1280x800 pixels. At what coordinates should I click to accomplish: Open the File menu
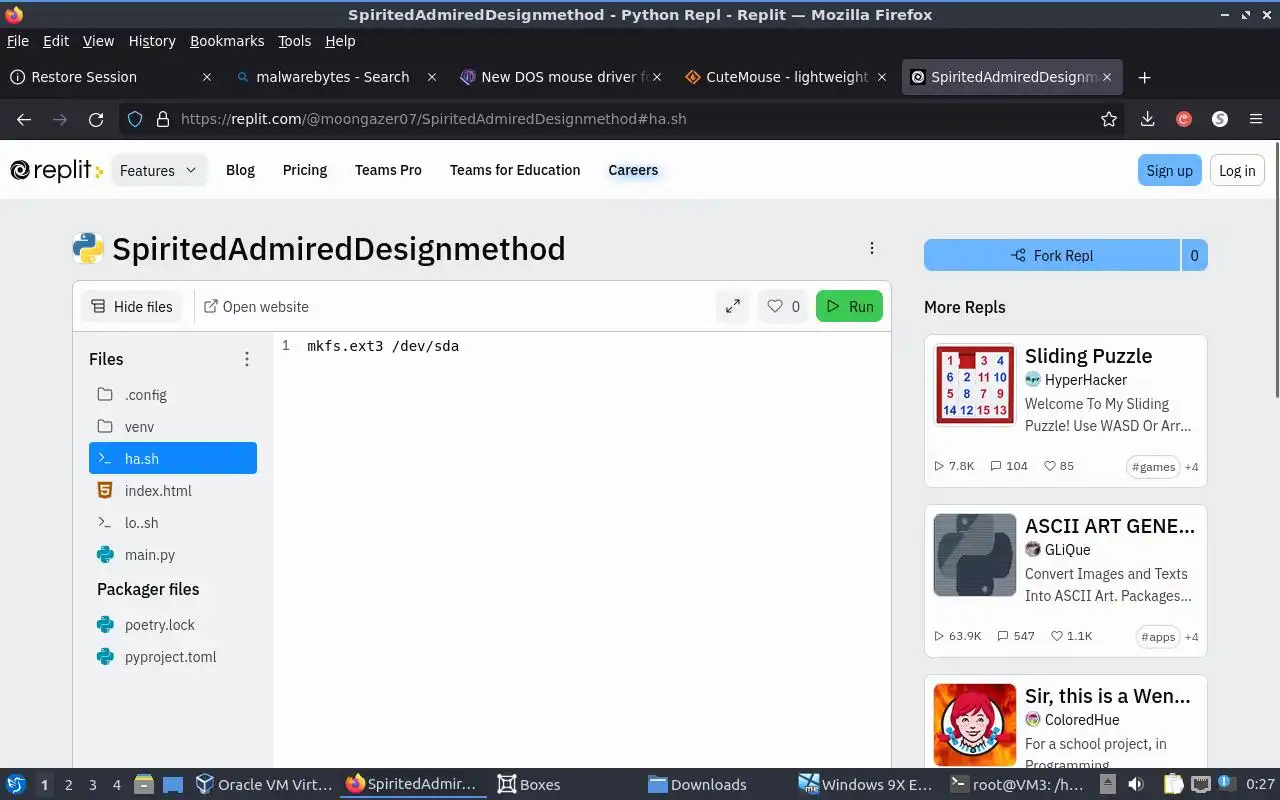[x=18, y=41]
